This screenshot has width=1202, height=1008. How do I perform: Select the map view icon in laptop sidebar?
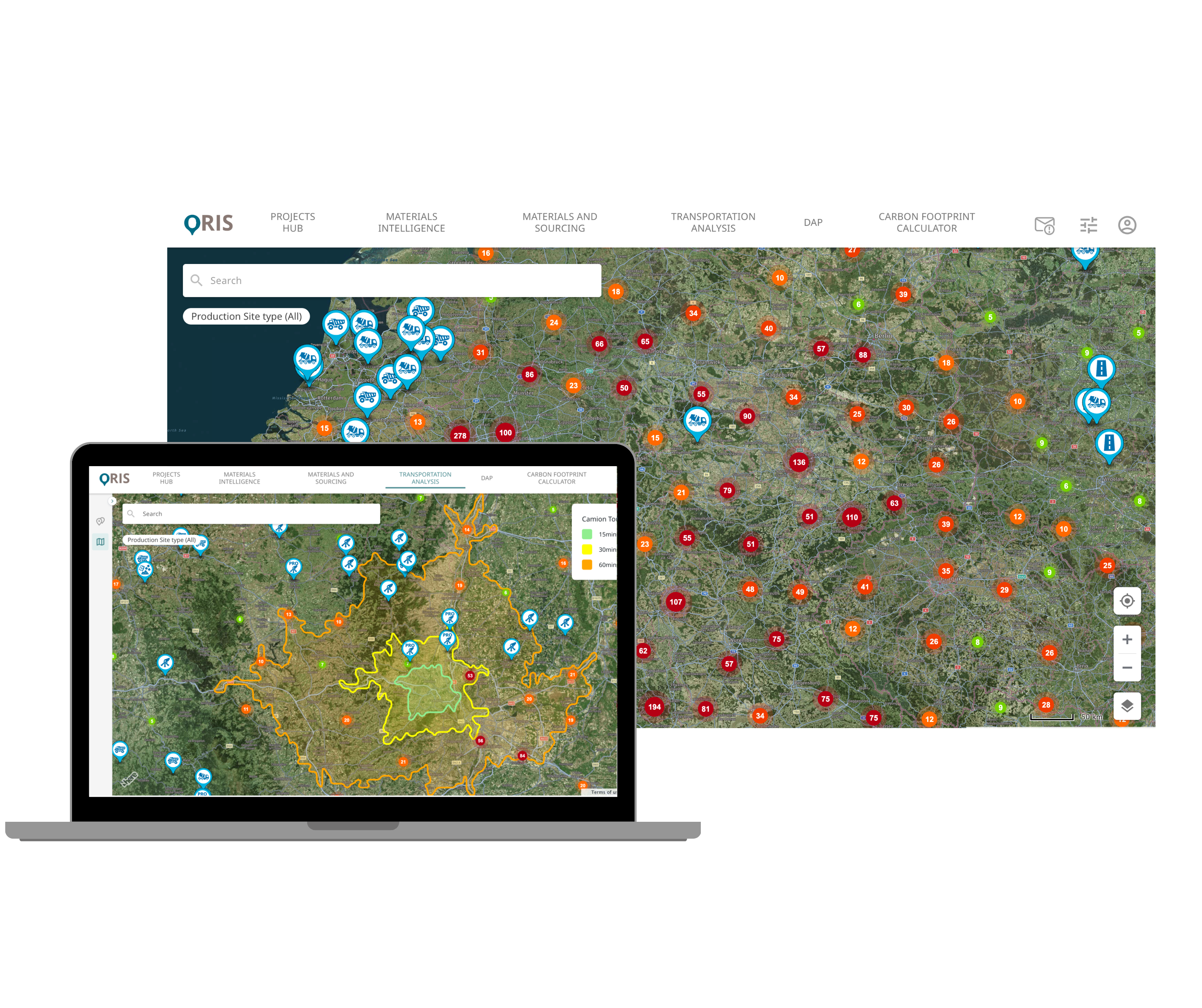101,542
